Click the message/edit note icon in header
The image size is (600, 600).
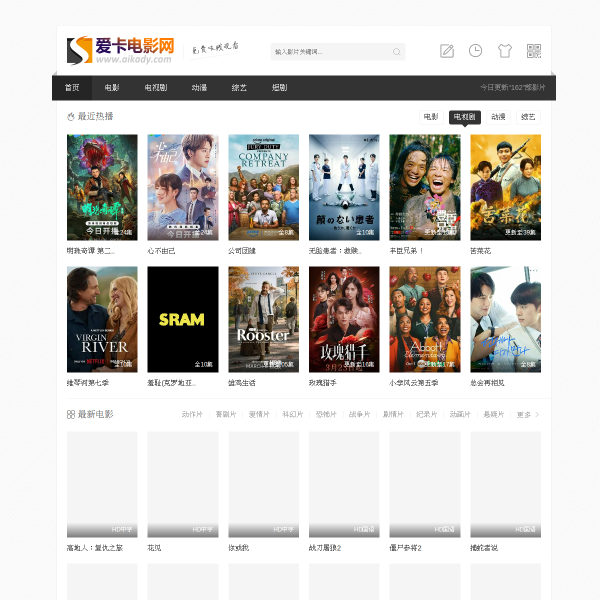pos(447,51)
